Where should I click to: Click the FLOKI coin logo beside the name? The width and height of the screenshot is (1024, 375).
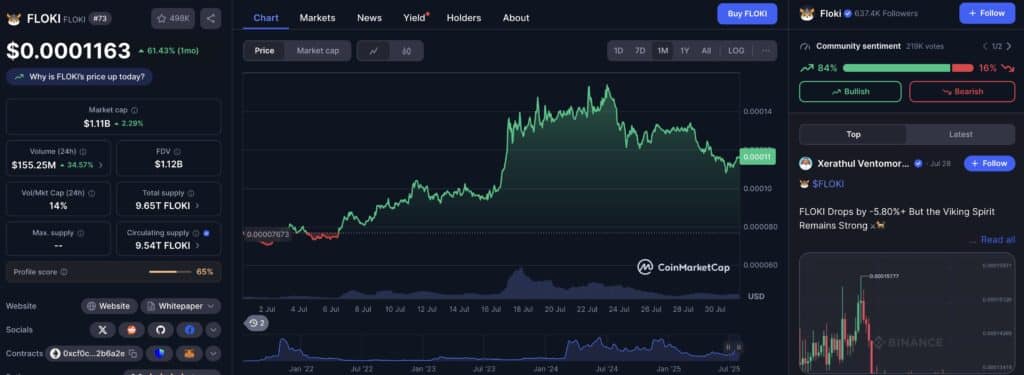14,19
